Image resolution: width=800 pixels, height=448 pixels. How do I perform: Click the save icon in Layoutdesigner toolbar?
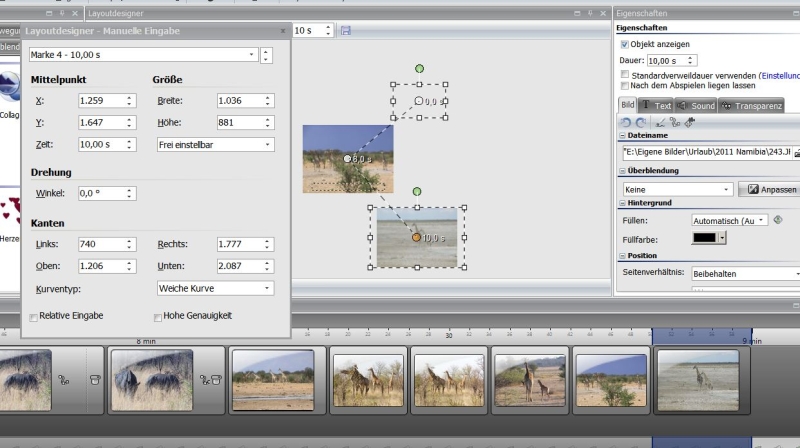[x=346, y=31]
